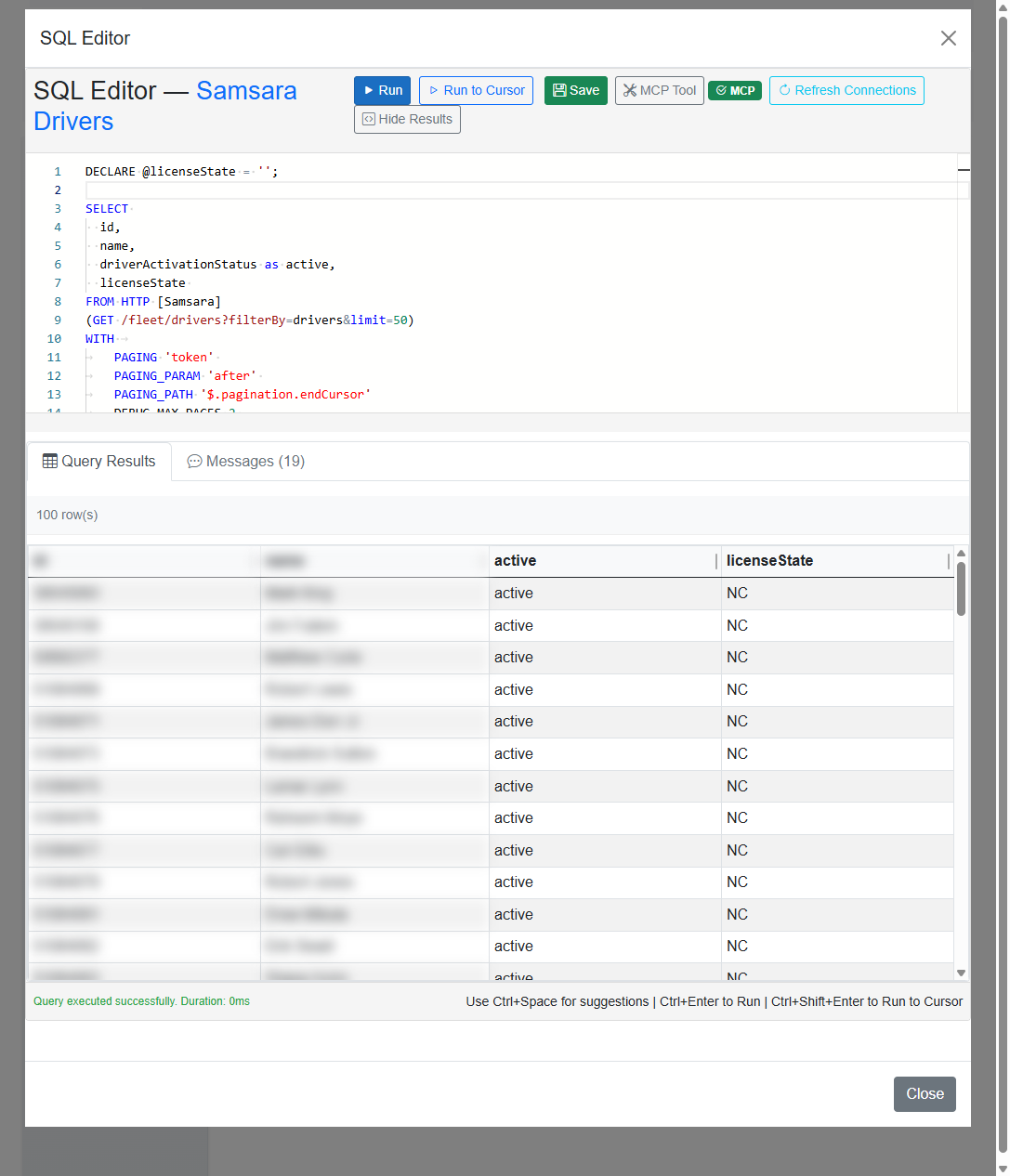This screenshot has height=1176, width=1010.
Task: Open the Messages (19) tab
Action: tap(246, 462)
